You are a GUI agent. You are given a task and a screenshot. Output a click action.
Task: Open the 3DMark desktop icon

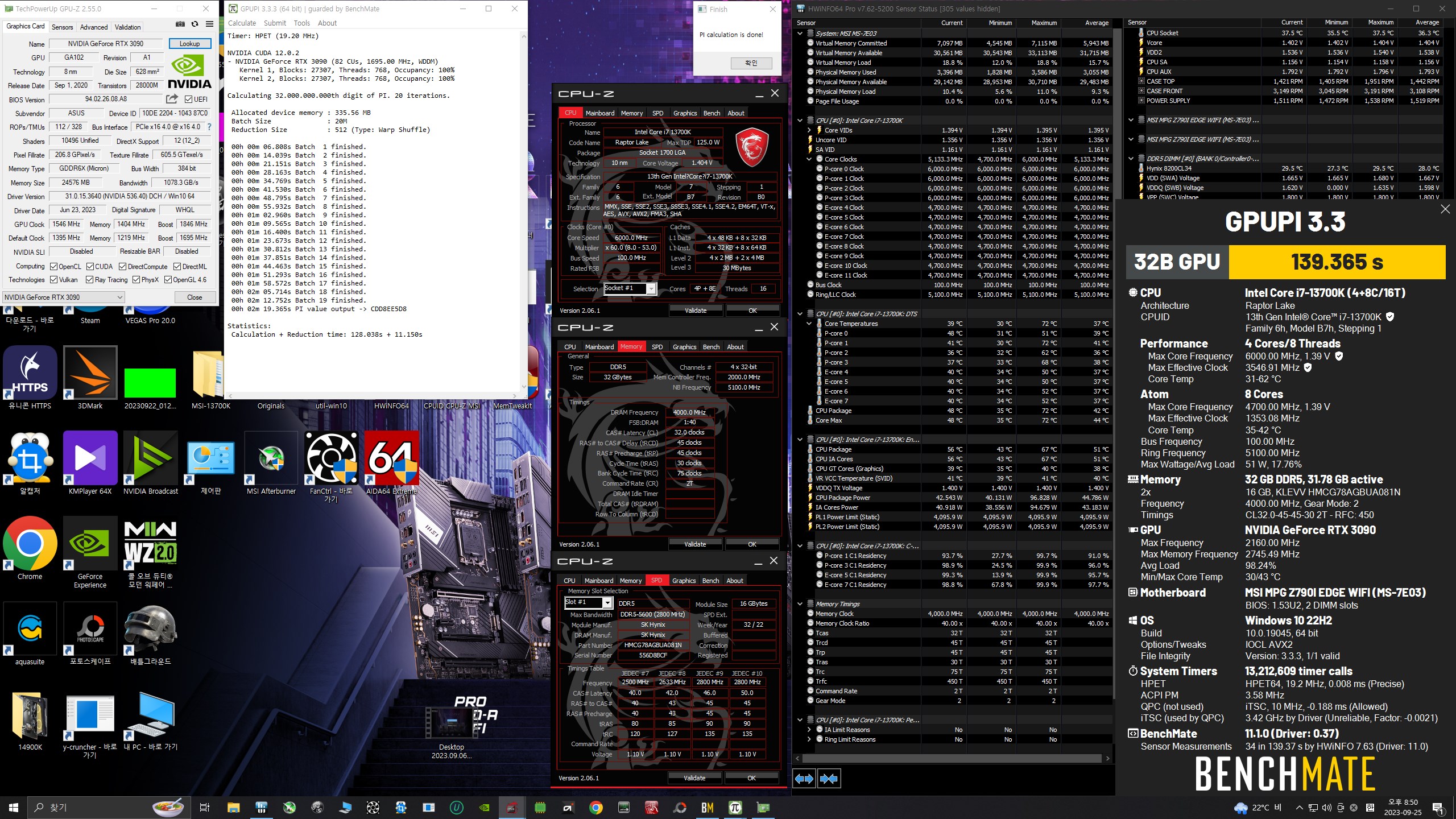tap(90, 378)
